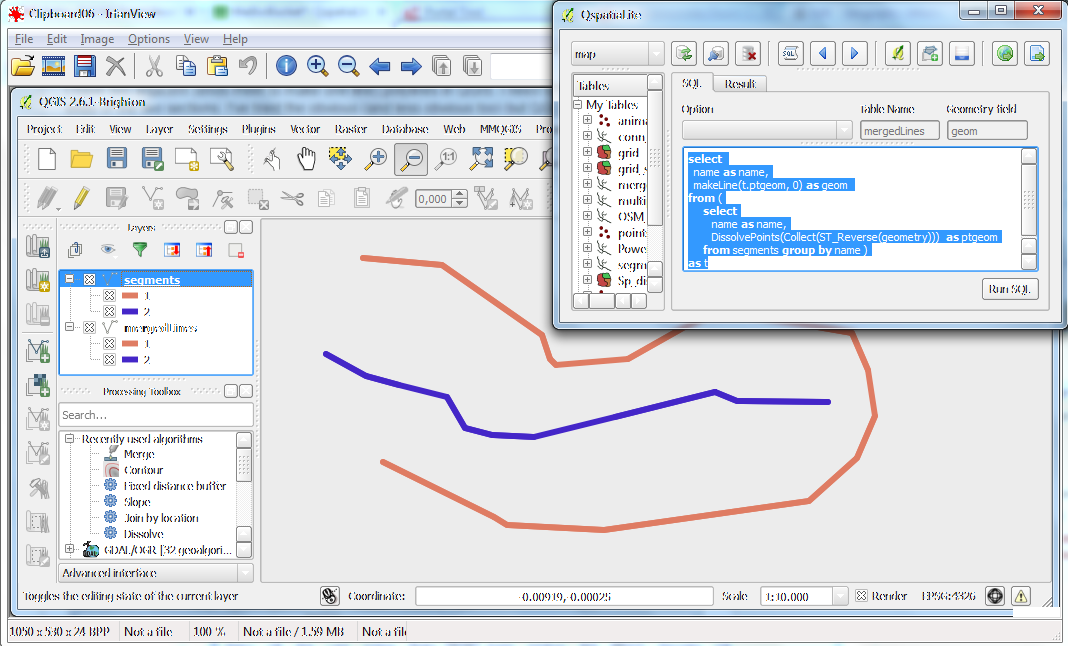The image size is (1068, 646).
Task: Save QGIS project
Action: (117, 159)
